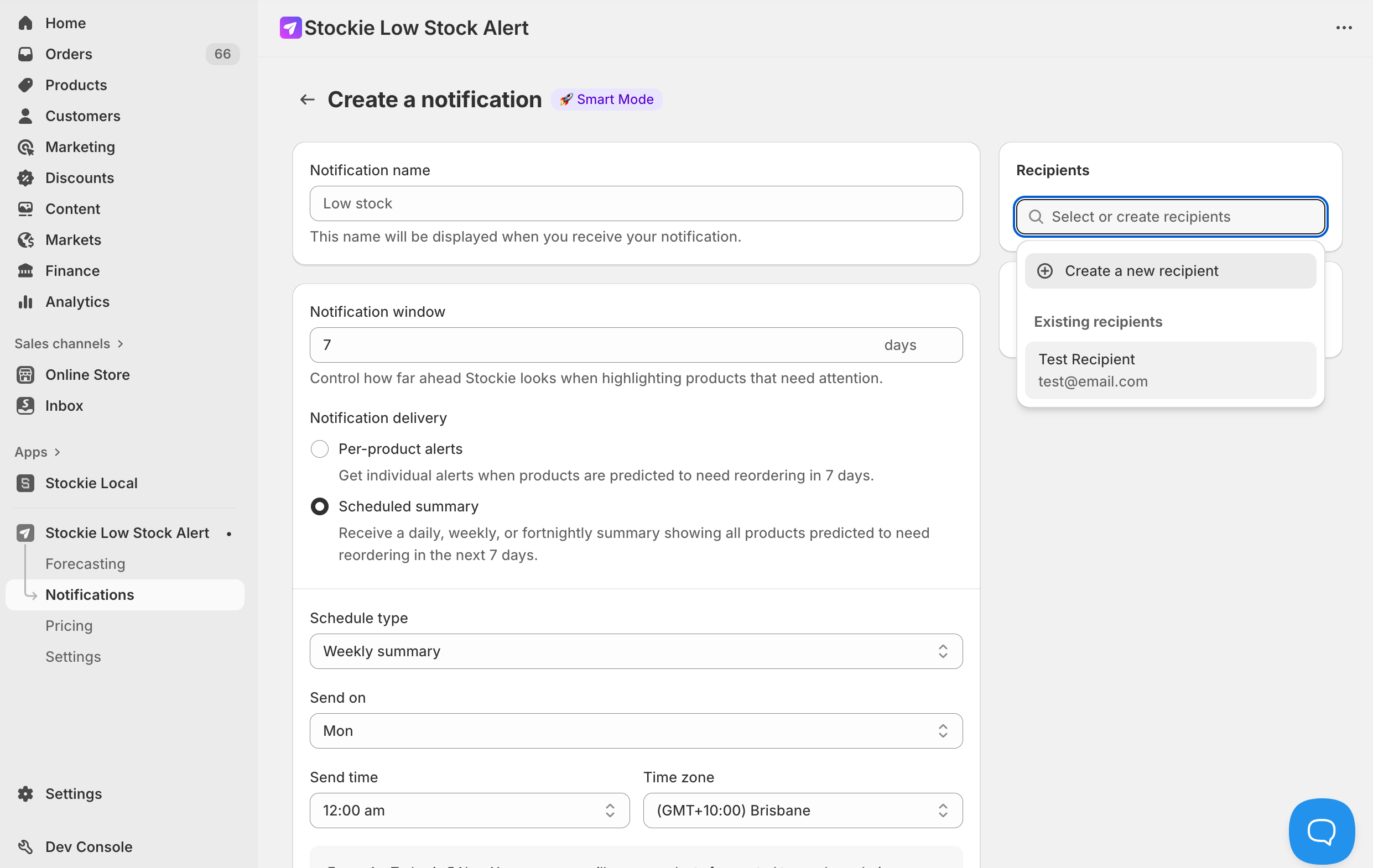Click the Analytics bar chart icon

coord(25,301)
